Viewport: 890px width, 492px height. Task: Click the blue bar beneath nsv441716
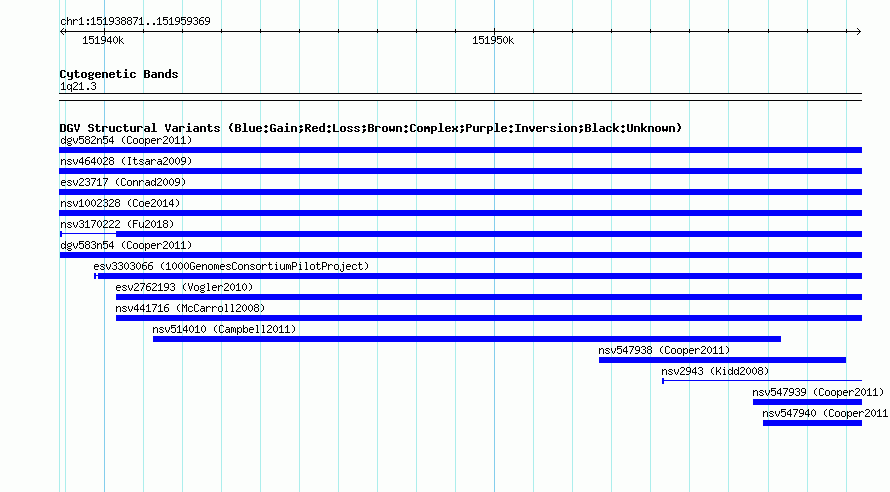(489, 318)
